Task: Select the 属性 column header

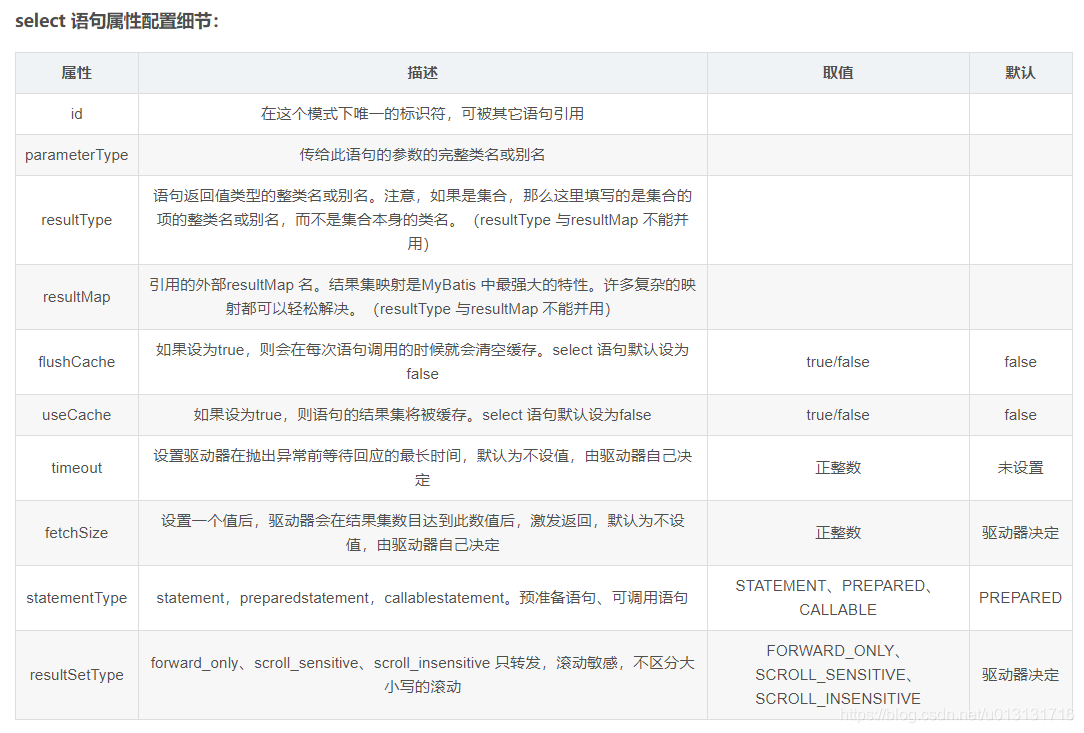Action: point(76,72)
